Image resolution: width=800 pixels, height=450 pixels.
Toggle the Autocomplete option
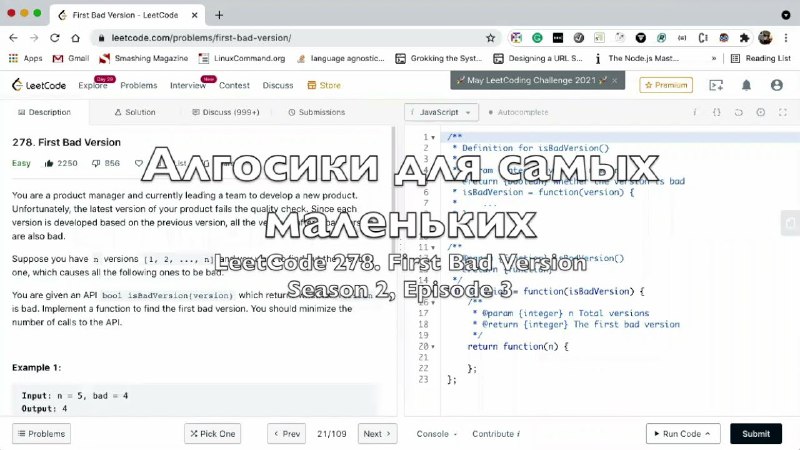[518, 112]
